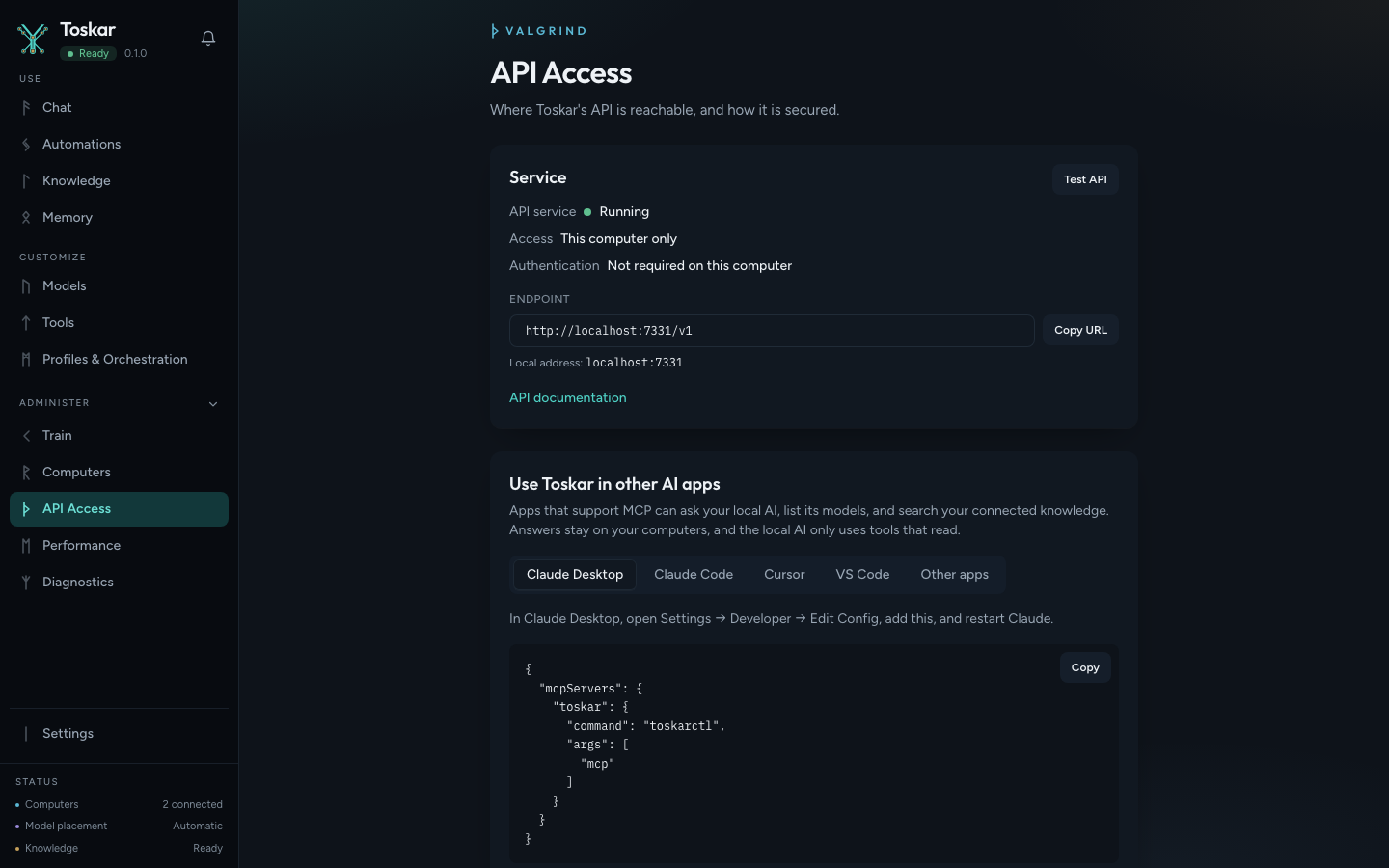Open the Chat page
The width and height of the screenshot is (1389, 868).
[119, 108]
